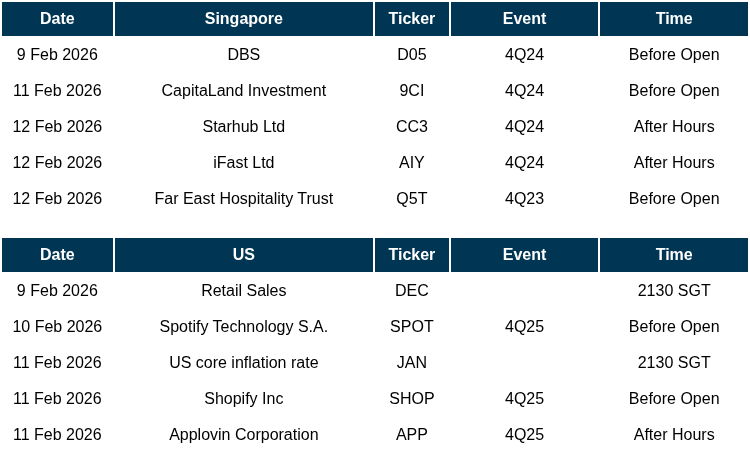This screenshot has width=750, height=454.
Task: Click the Applovin Corporation entry
Action: [x=243, y=435]
